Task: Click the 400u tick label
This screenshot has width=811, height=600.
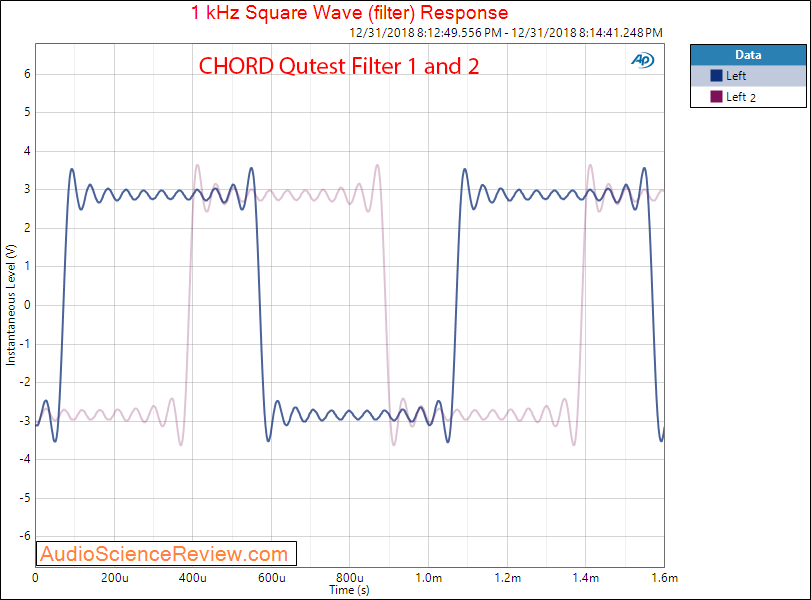Action: 192,578
